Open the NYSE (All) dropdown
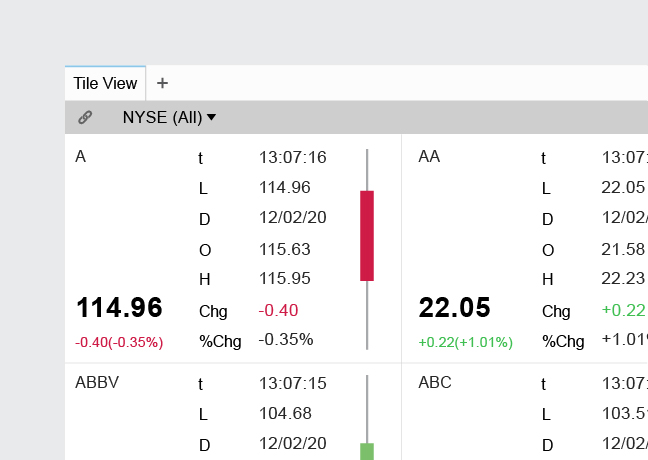The image size is (648, 460). 169,117
